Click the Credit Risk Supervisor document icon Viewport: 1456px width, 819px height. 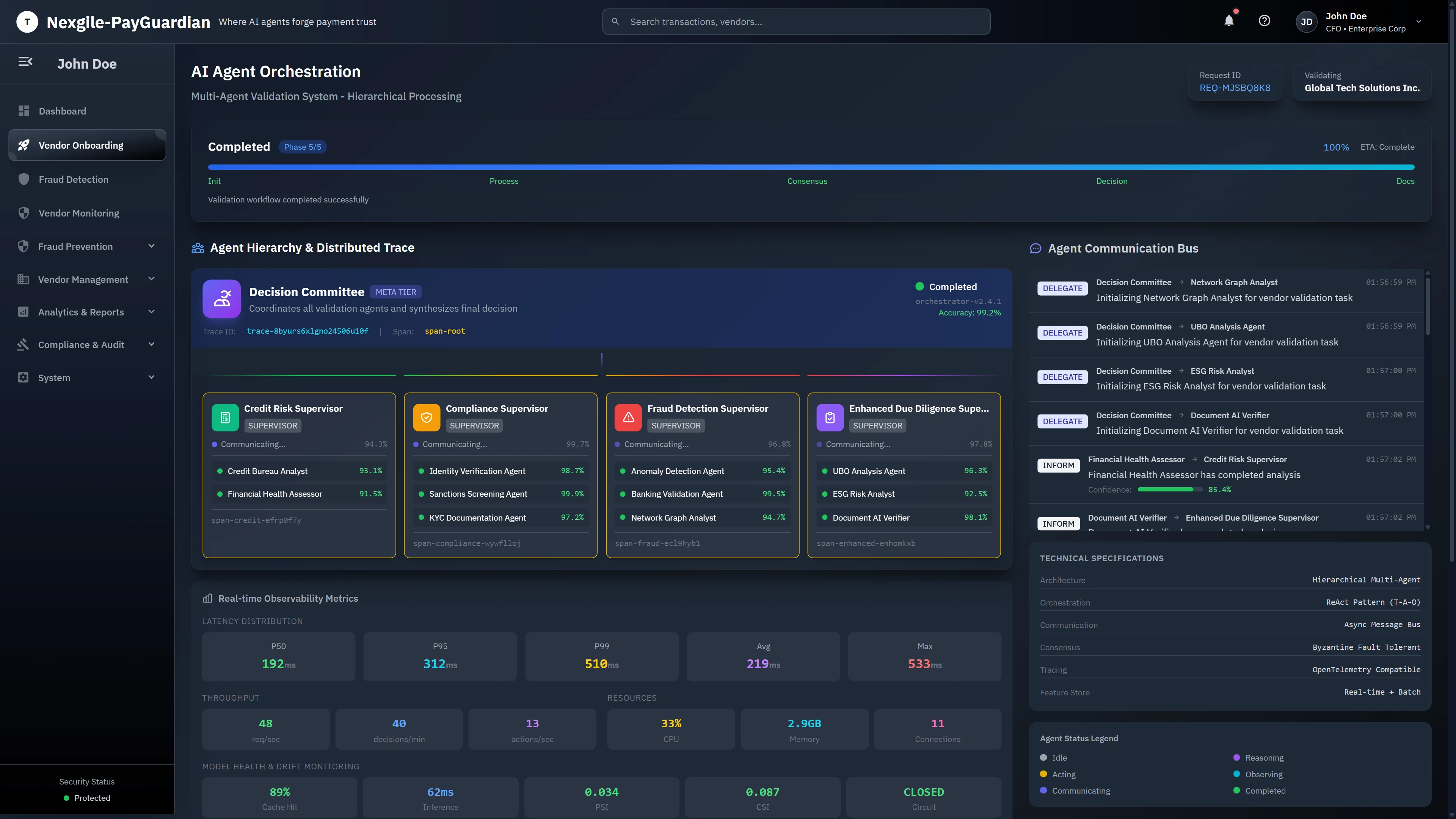tap(225, 417)
